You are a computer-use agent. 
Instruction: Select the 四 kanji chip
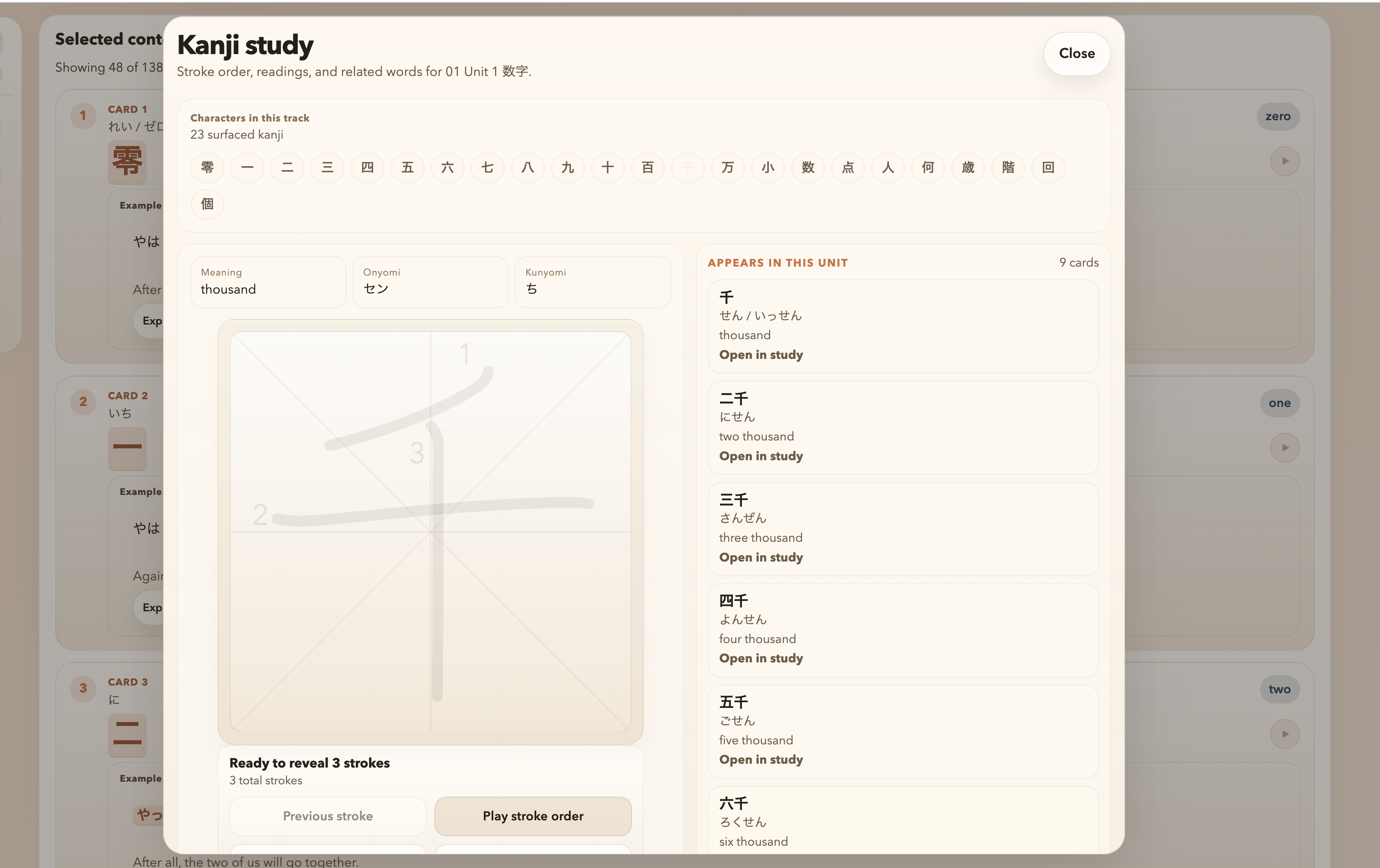pos(368,167)
